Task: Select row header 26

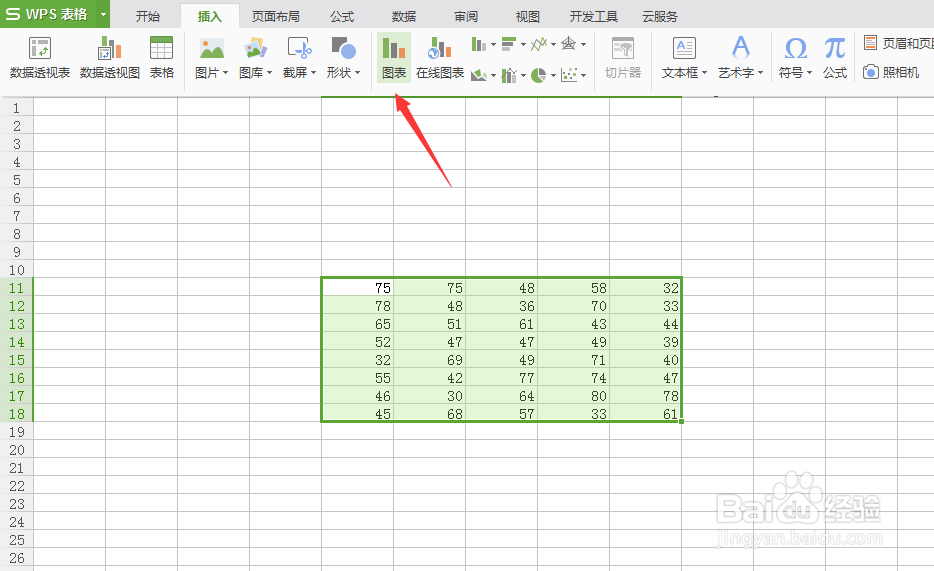Action: (17, 558)
